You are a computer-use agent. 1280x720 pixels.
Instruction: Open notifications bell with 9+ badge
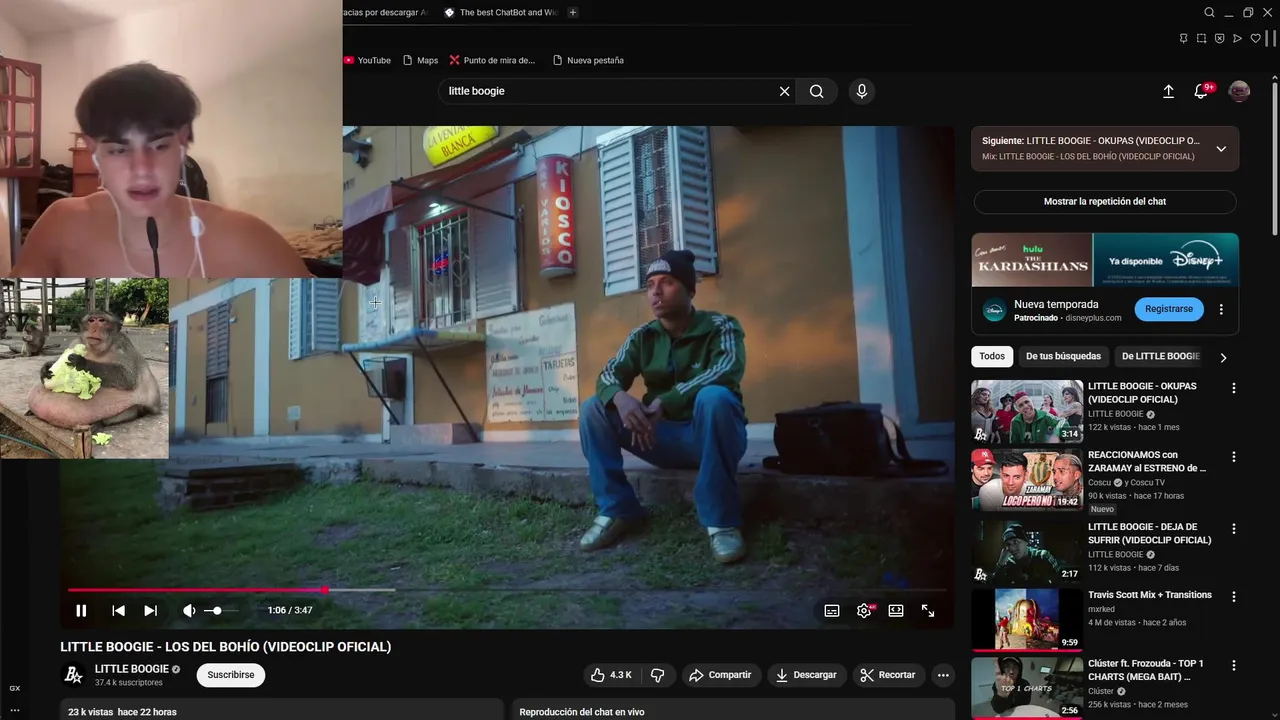[1202, 91]
